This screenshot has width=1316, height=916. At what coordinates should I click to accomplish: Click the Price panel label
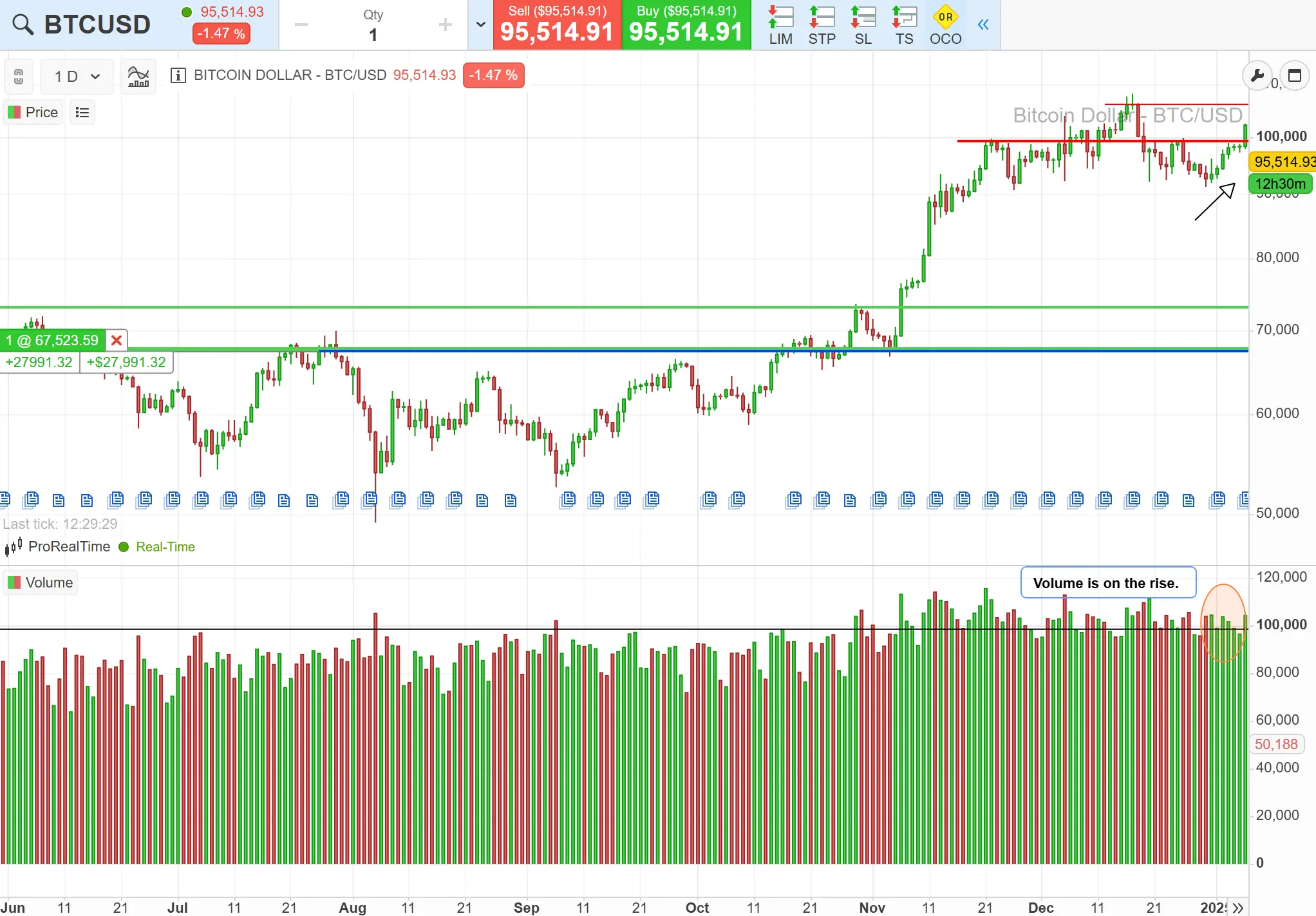click(x=33, y=112)
